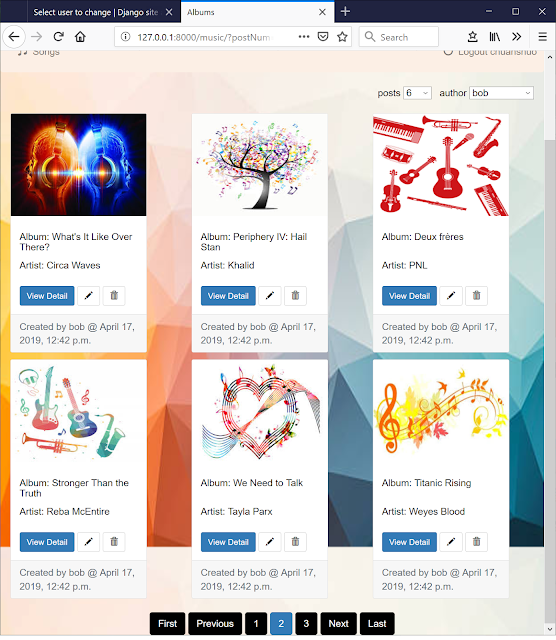Go to the browser home page
This screenshot has width=556, height=640.
tap(80, 37)
